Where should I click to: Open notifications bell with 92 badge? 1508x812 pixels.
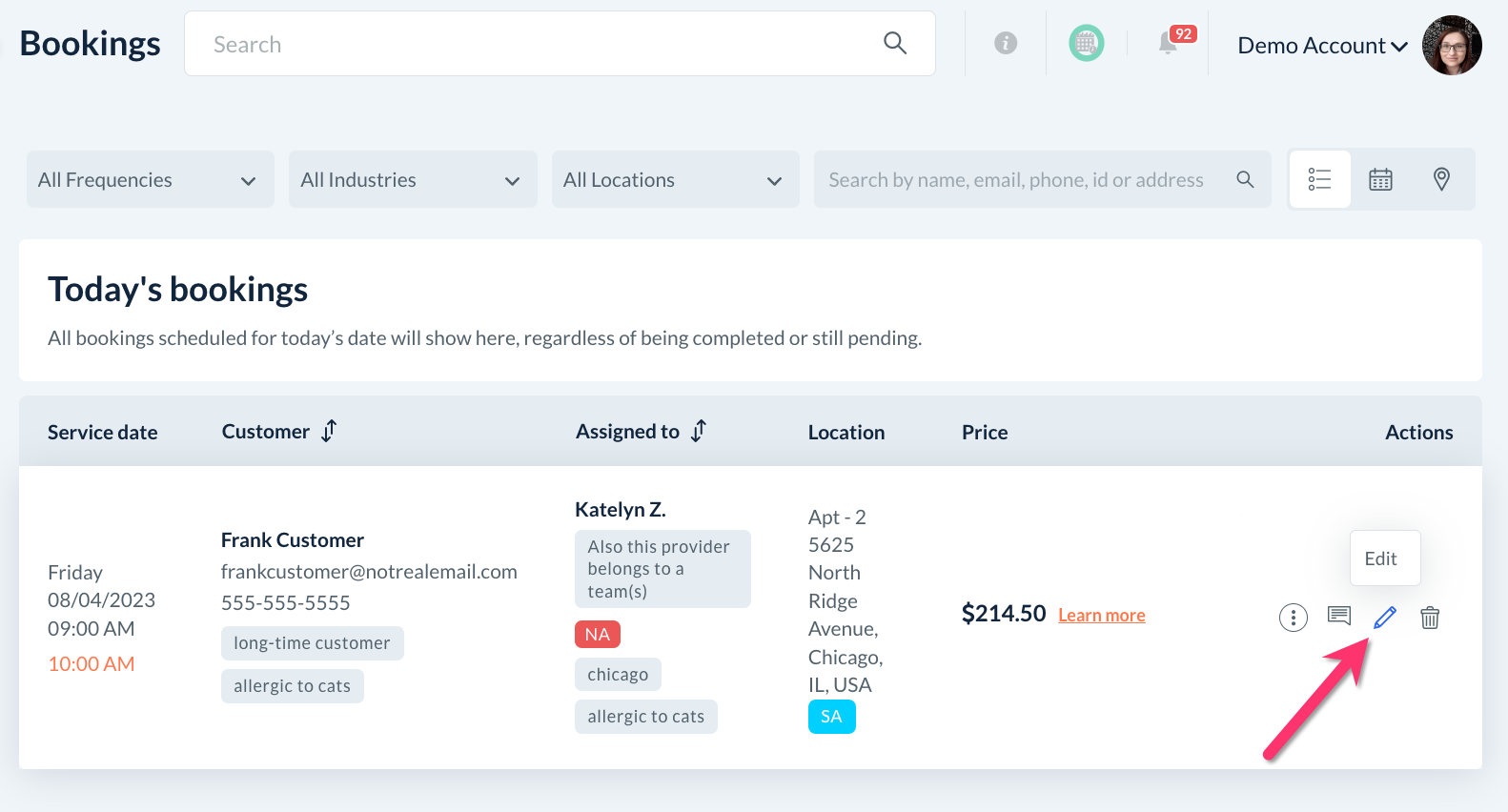coord(1169,43)
